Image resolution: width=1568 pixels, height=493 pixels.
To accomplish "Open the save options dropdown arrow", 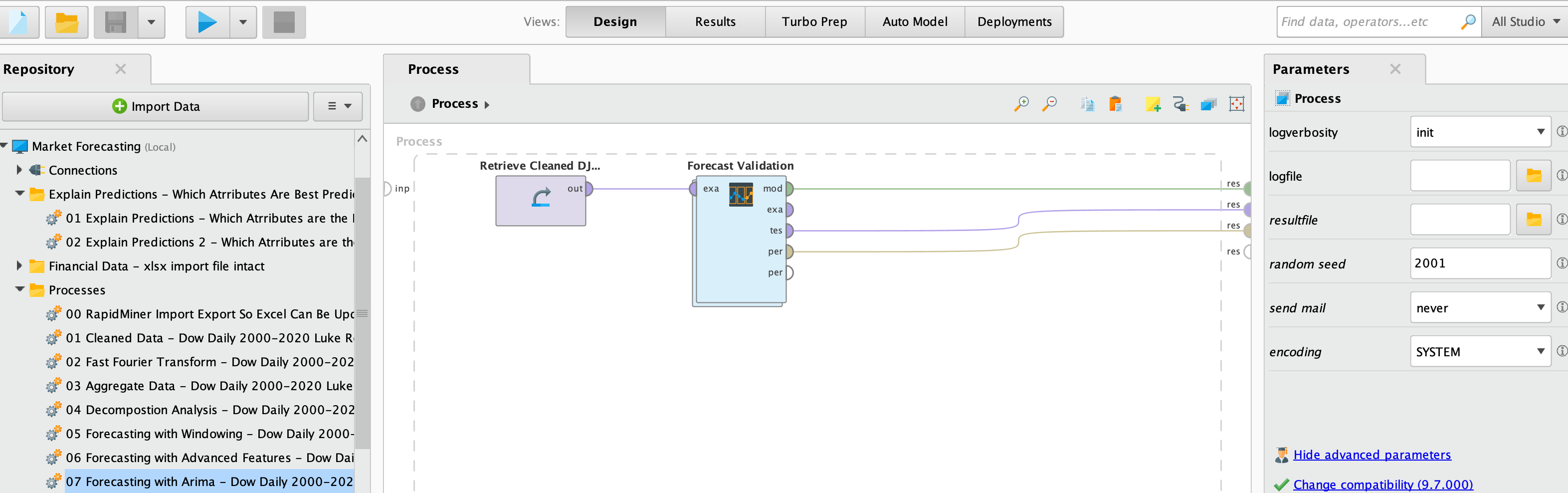I will [x=152, y=22].
